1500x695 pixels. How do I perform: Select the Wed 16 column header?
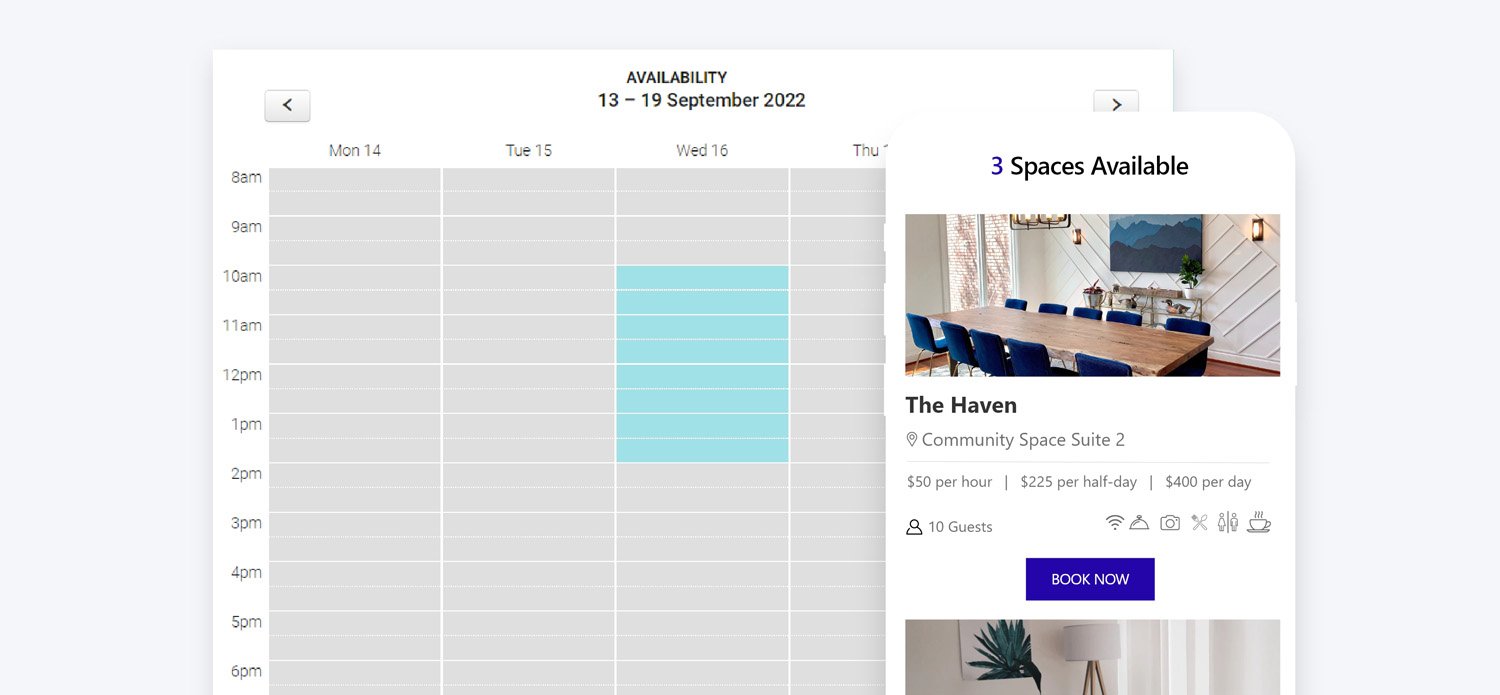click(702, 150)
